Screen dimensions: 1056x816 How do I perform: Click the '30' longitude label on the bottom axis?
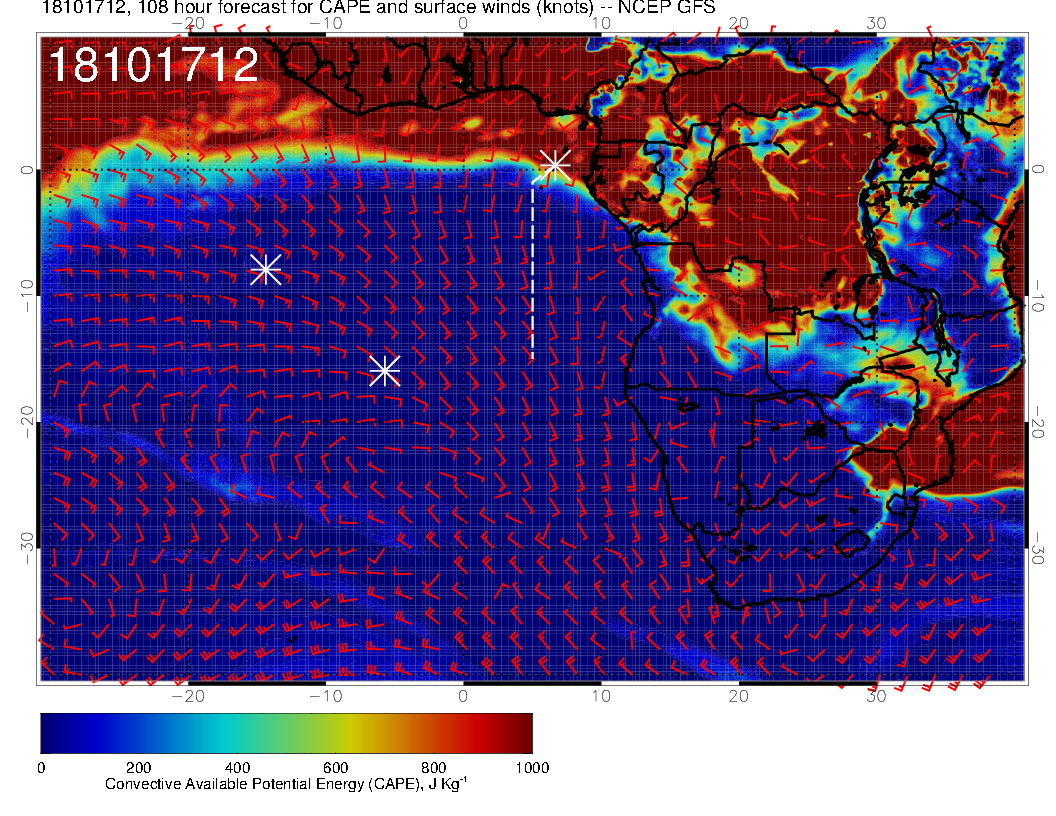click(x=876, y=696)
